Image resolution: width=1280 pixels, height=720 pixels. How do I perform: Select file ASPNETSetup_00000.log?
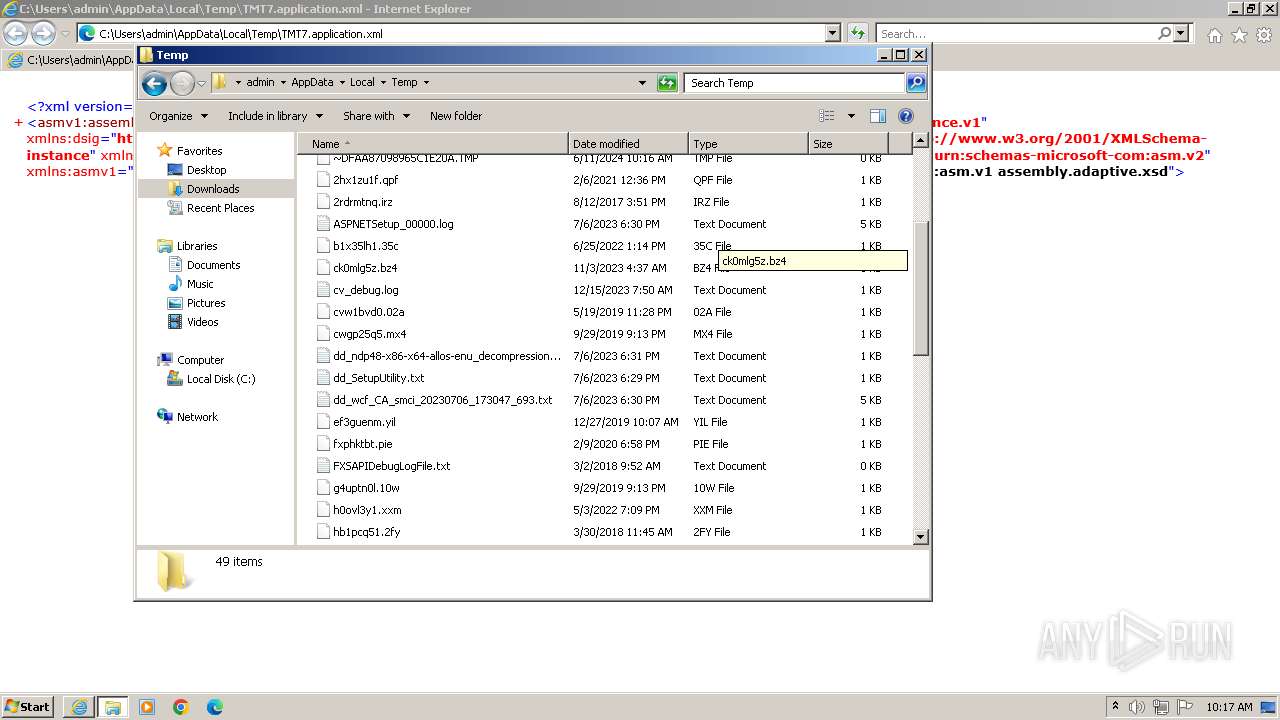point(393,224)
